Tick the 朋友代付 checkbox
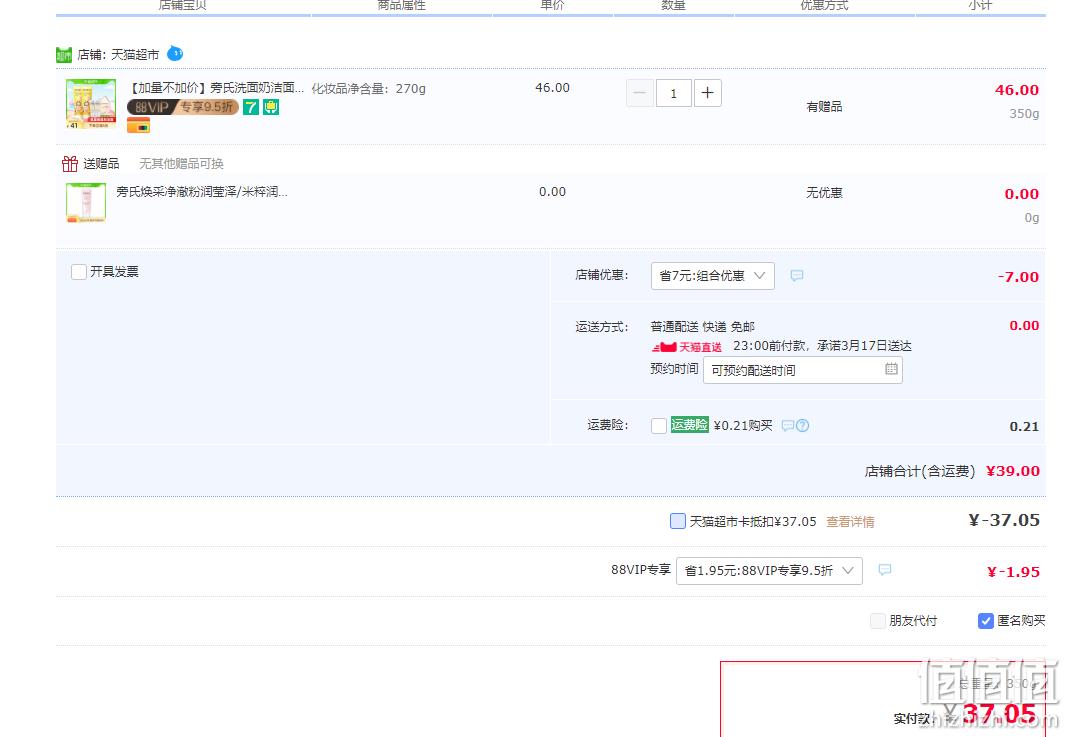The image size is (1068, 737). coord(878,621)
